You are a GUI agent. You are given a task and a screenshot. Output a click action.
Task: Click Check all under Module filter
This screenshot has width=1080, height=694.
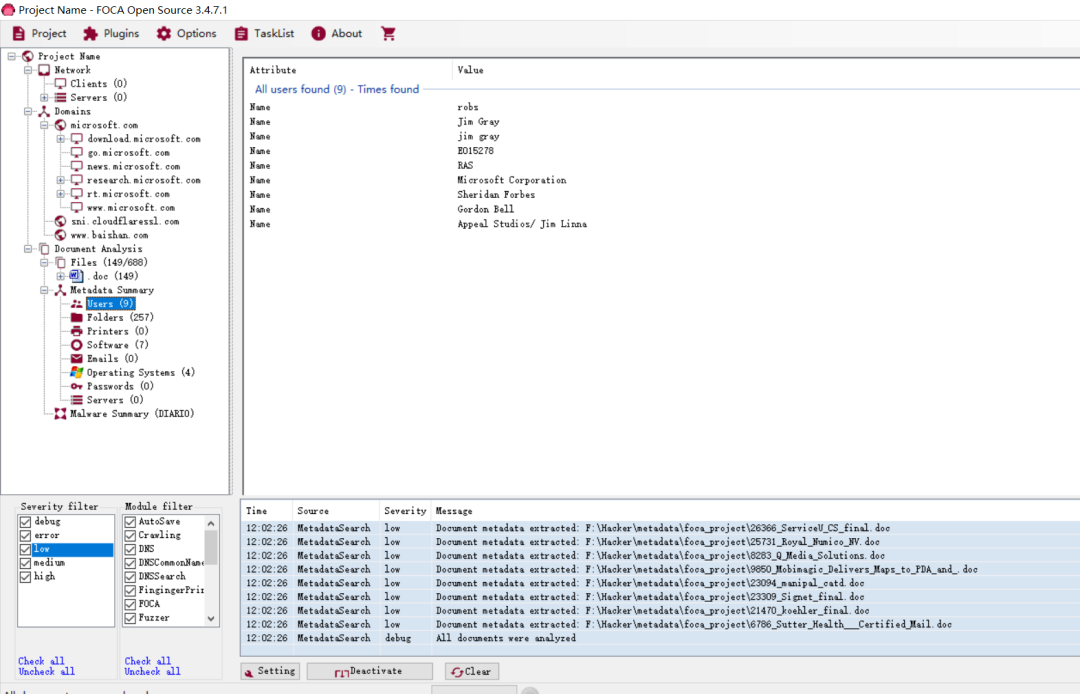point(147,661)
